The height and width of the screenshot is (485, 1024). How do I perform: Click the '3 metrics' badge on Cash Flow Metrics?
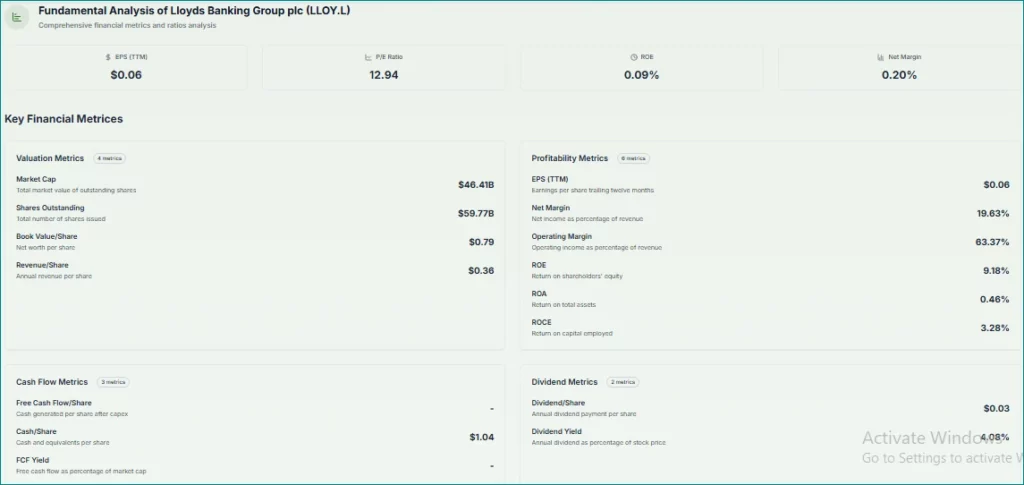click(112, 382)
